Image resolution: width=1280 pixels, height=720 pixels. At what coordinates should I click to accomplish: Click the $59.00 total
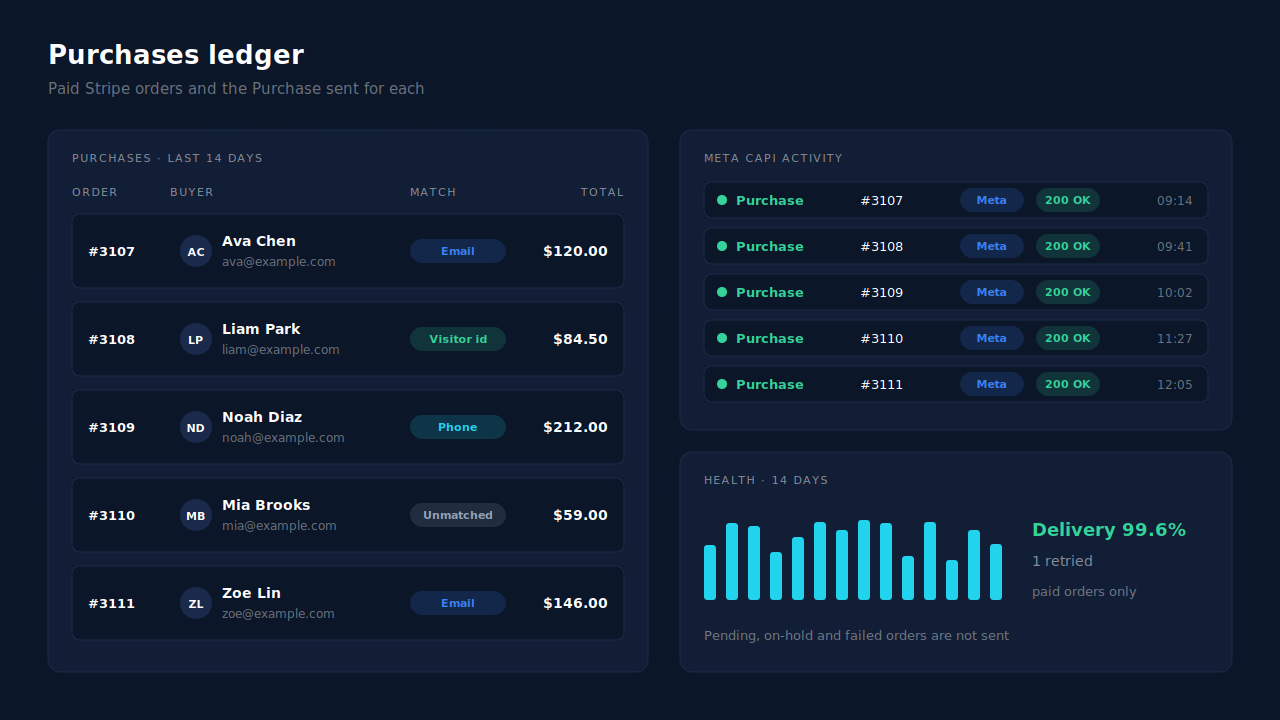point(580,515)
